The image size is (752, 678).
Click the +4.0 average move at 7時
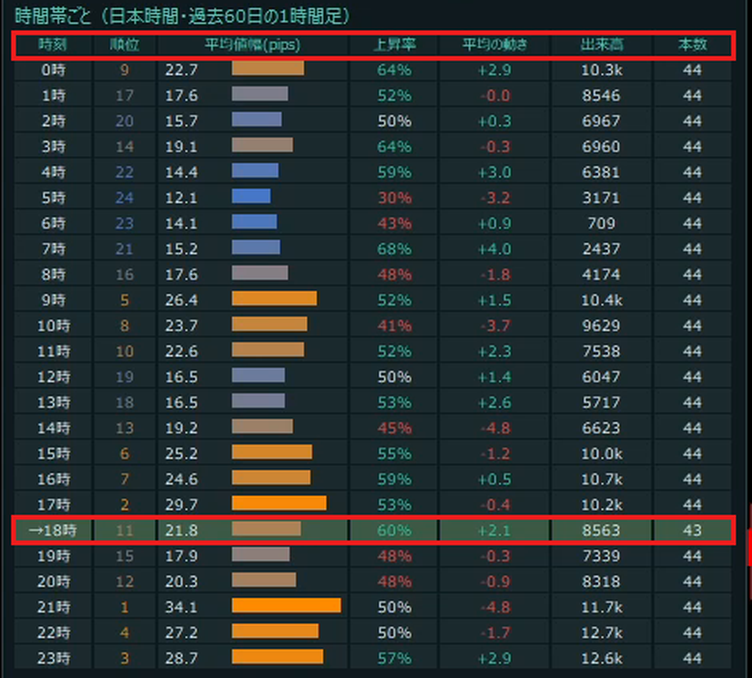[x=494, y=249]
